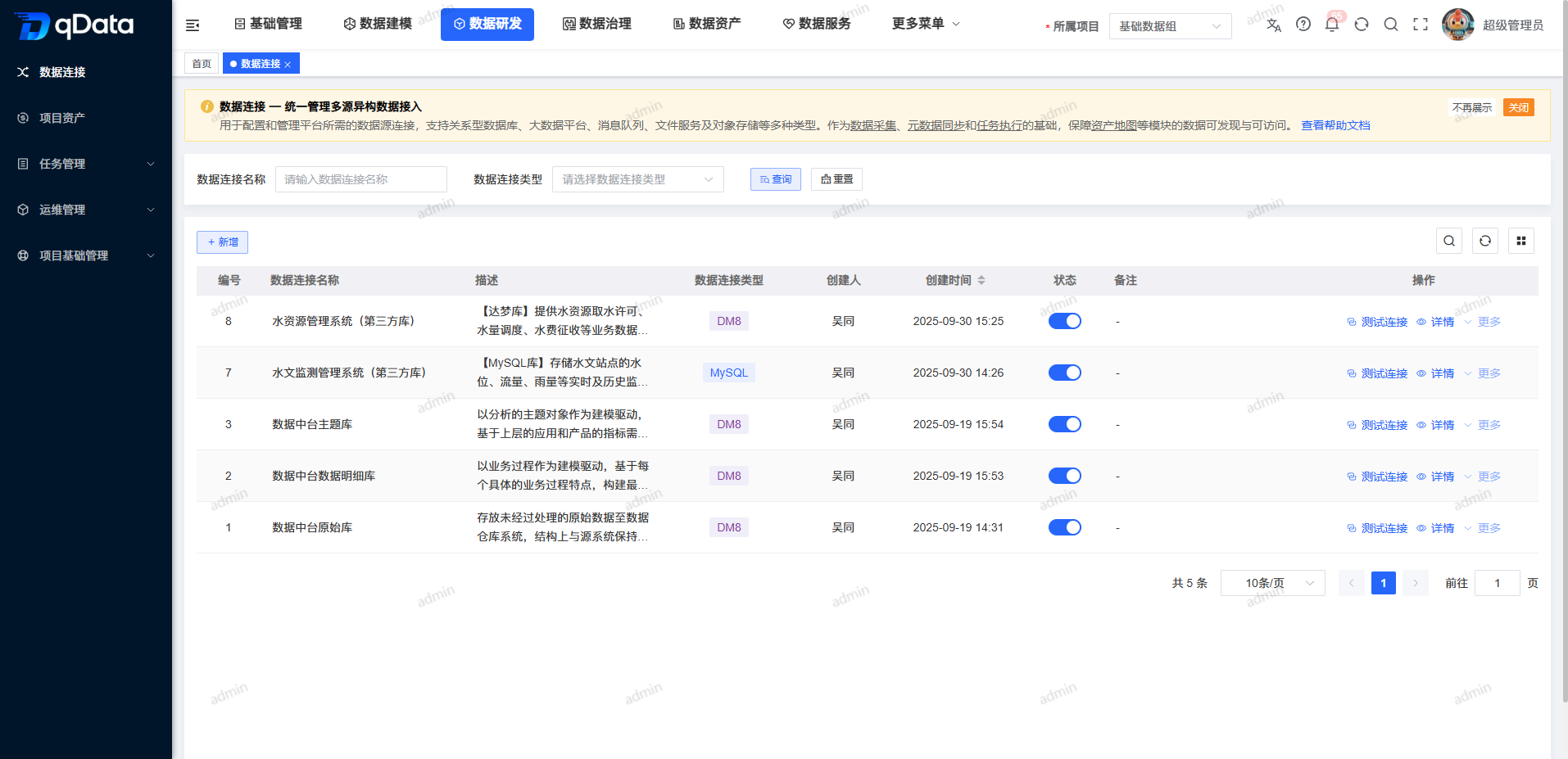Click the qData logo
Viewport: 1568px width, 759px height.
(74, 25)
